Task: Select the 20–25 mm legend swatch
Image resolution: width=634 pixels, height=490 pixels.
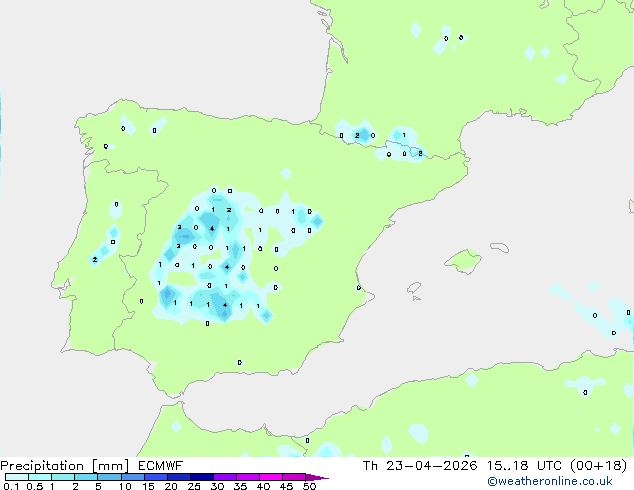Action: [178, 477]
